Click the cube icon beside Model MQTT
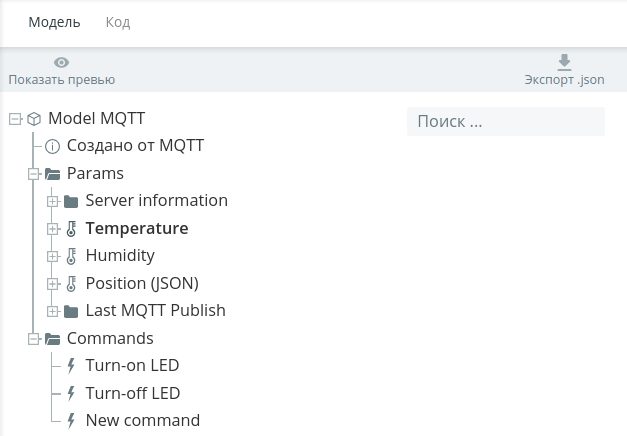 [x=34, y=119]
